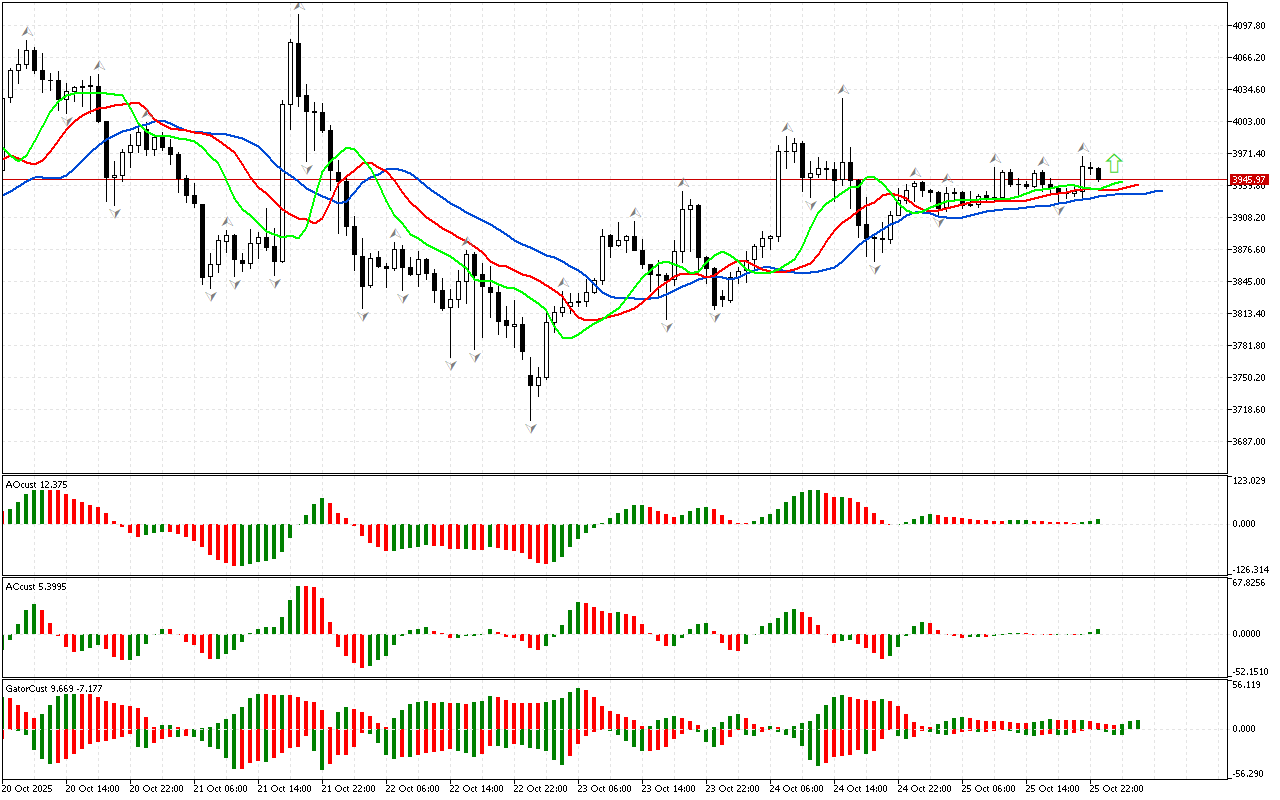Select the fractal arrow above the highest candle

coord(298,8)
